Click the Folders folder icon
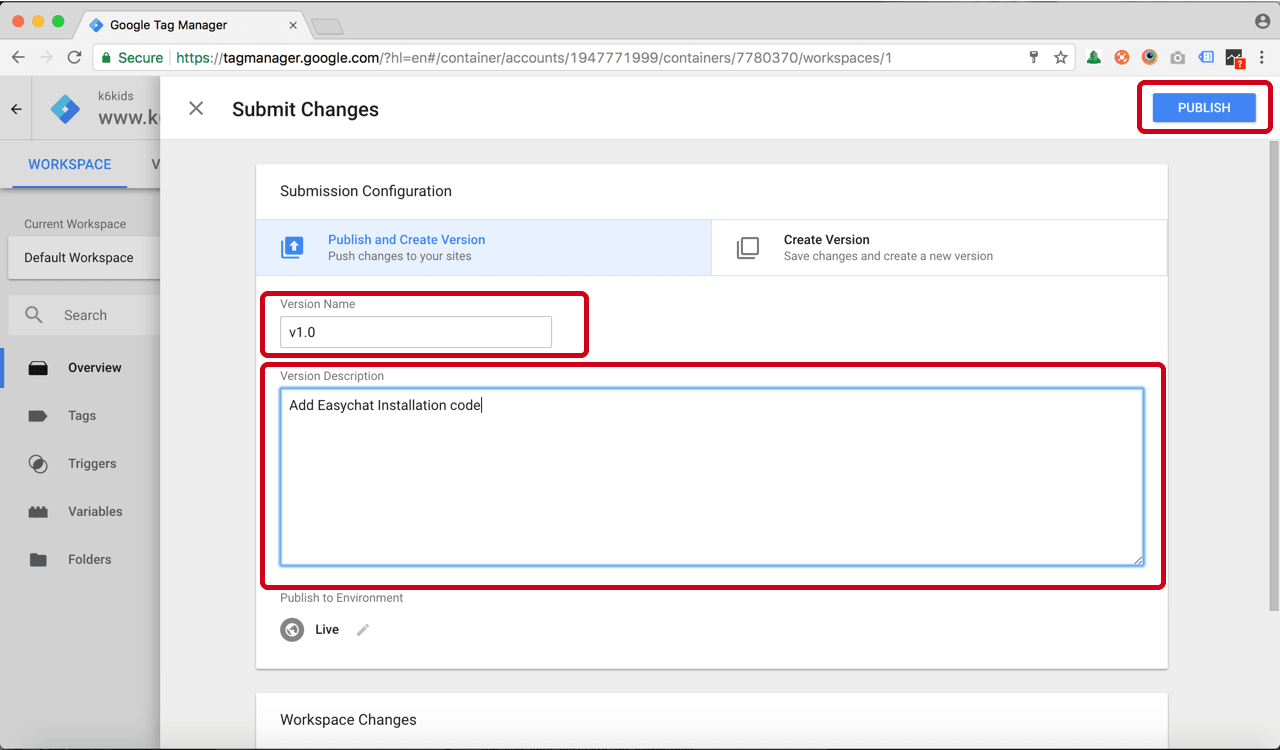 (x=38, y=560)
